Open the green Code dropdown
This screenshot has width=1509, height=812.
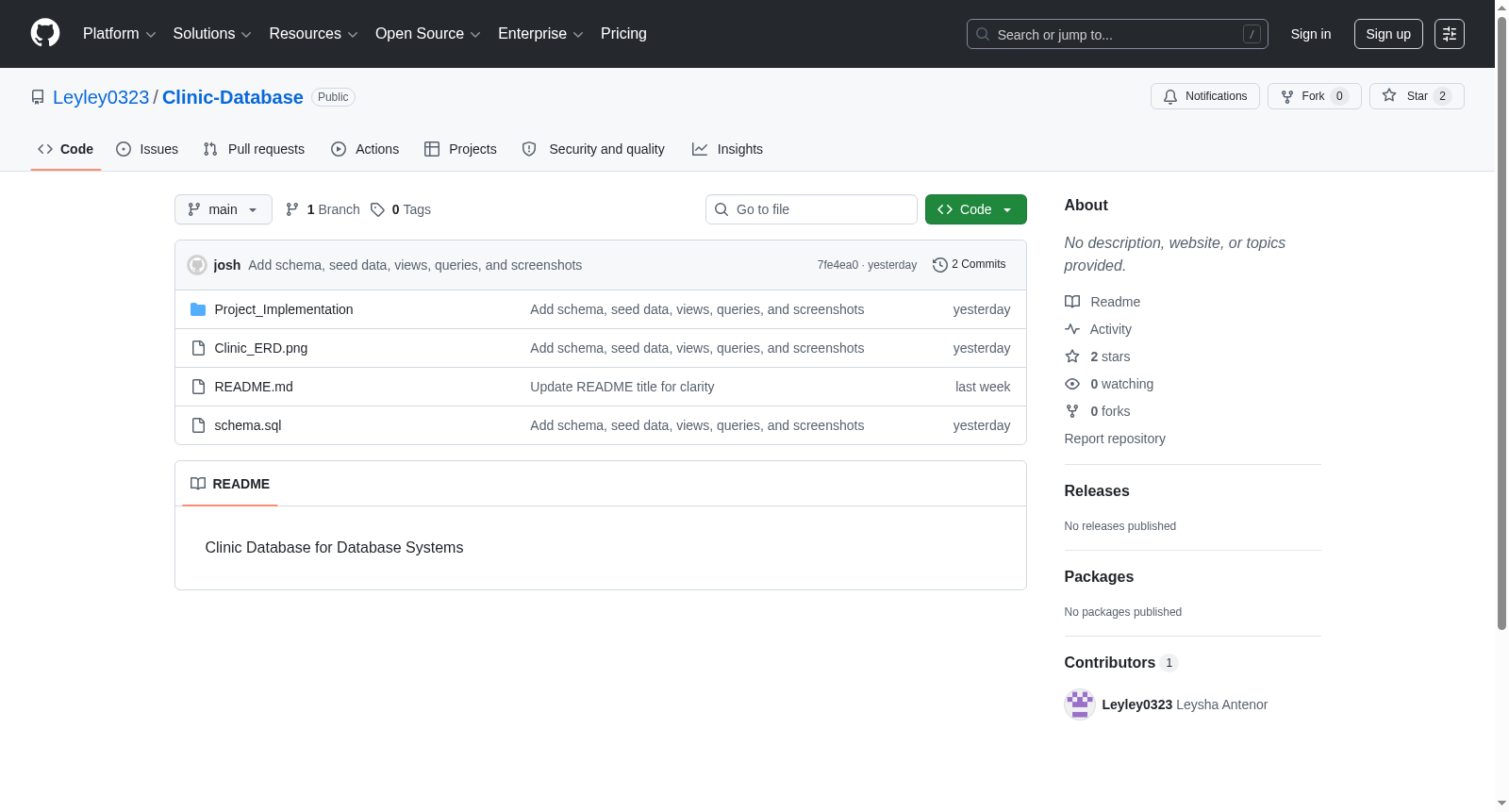(x=976, y=209)
